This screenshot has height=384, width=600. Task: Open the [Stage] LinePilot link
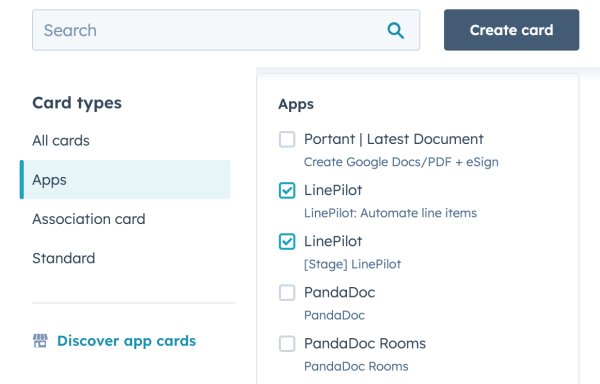click(352, 264)
